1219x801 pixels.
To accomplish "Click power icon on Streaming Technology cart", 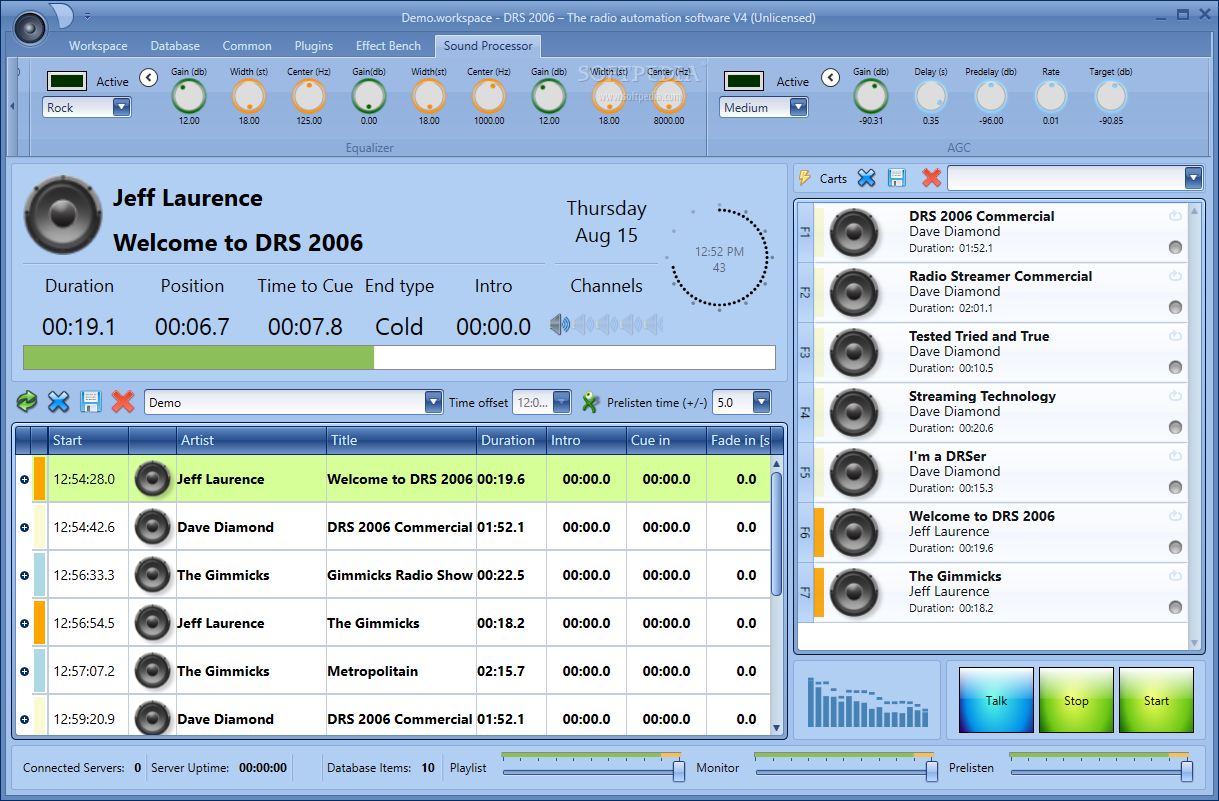I will [x=1175, y=396].
